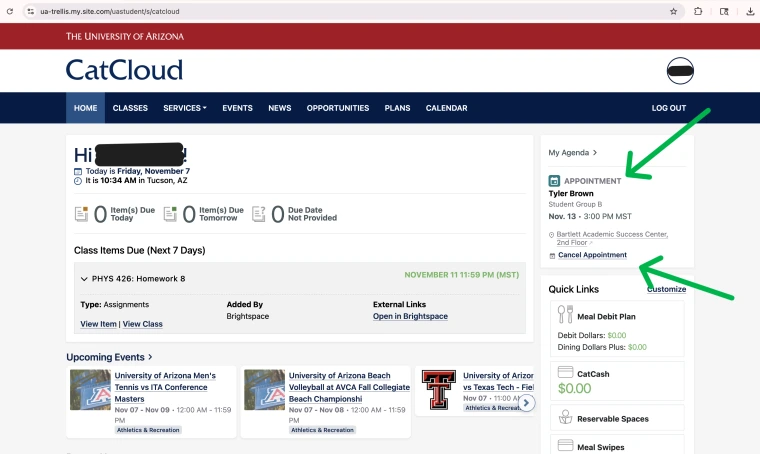
Task: Click the Due Date Not Provided icon
Action: pos(259,214)
